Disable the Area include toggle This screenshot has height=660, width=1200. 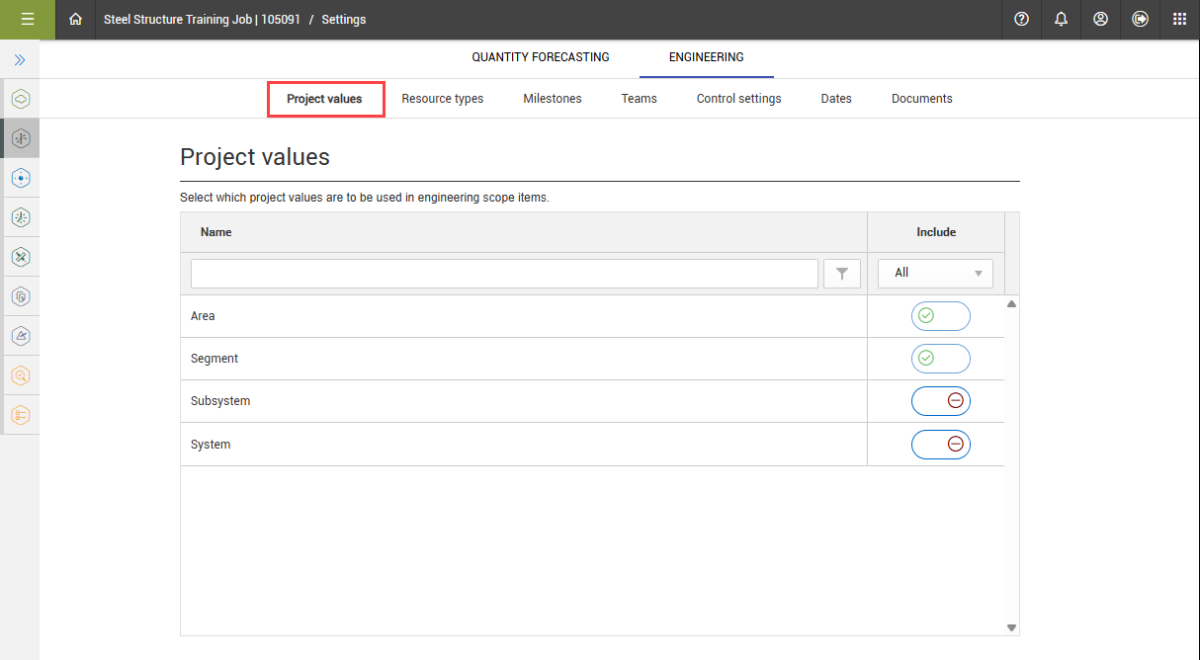940,316
